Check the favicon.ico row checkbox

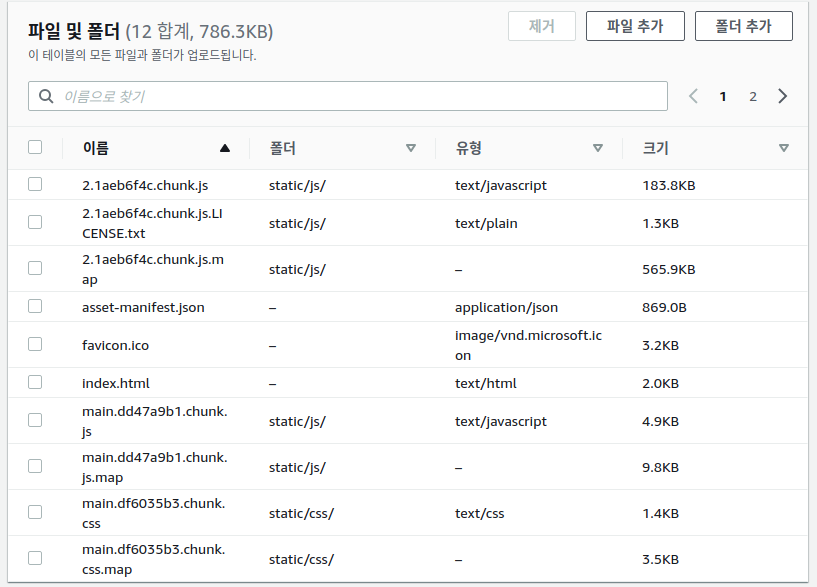click(x=35, y=344)
